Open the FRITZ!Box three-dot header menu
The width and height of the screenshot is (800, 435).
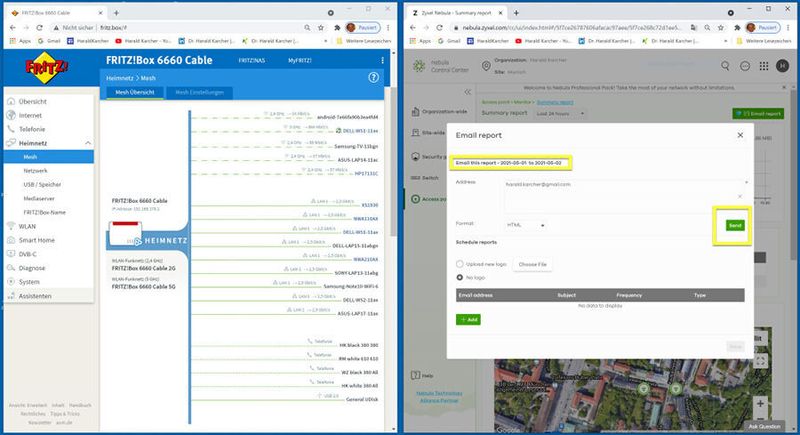pyautogui.click(x=382, y=60)
